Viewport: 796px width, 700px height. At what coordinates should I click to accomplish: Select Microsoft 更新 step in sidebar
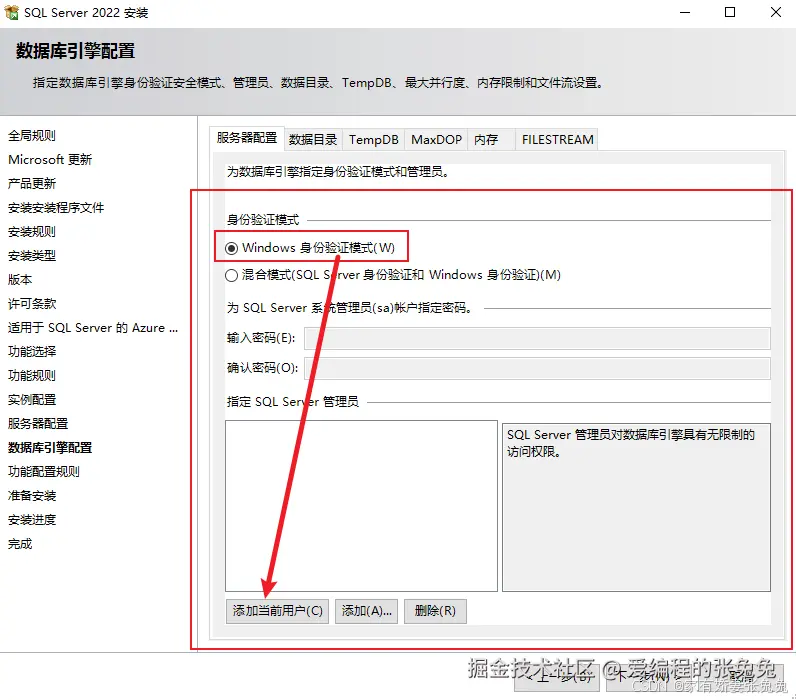(x=50, y=160)
